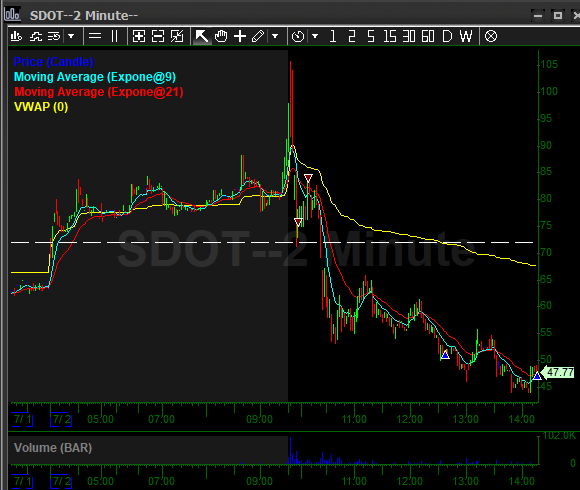Click the 11:00 label on price time axis
The height and width of the screenshot is (490, 580).
354,419
